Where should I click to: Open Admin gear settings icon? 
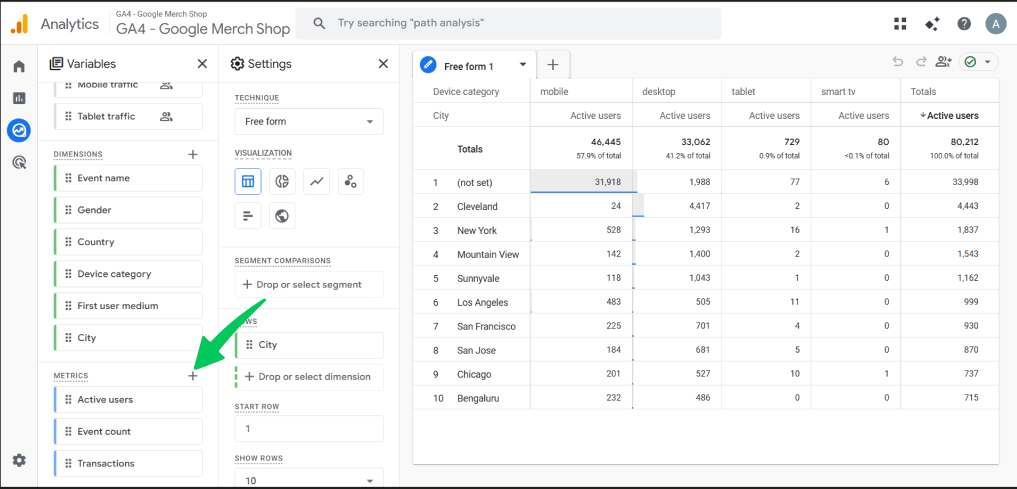tap(19, 460)
